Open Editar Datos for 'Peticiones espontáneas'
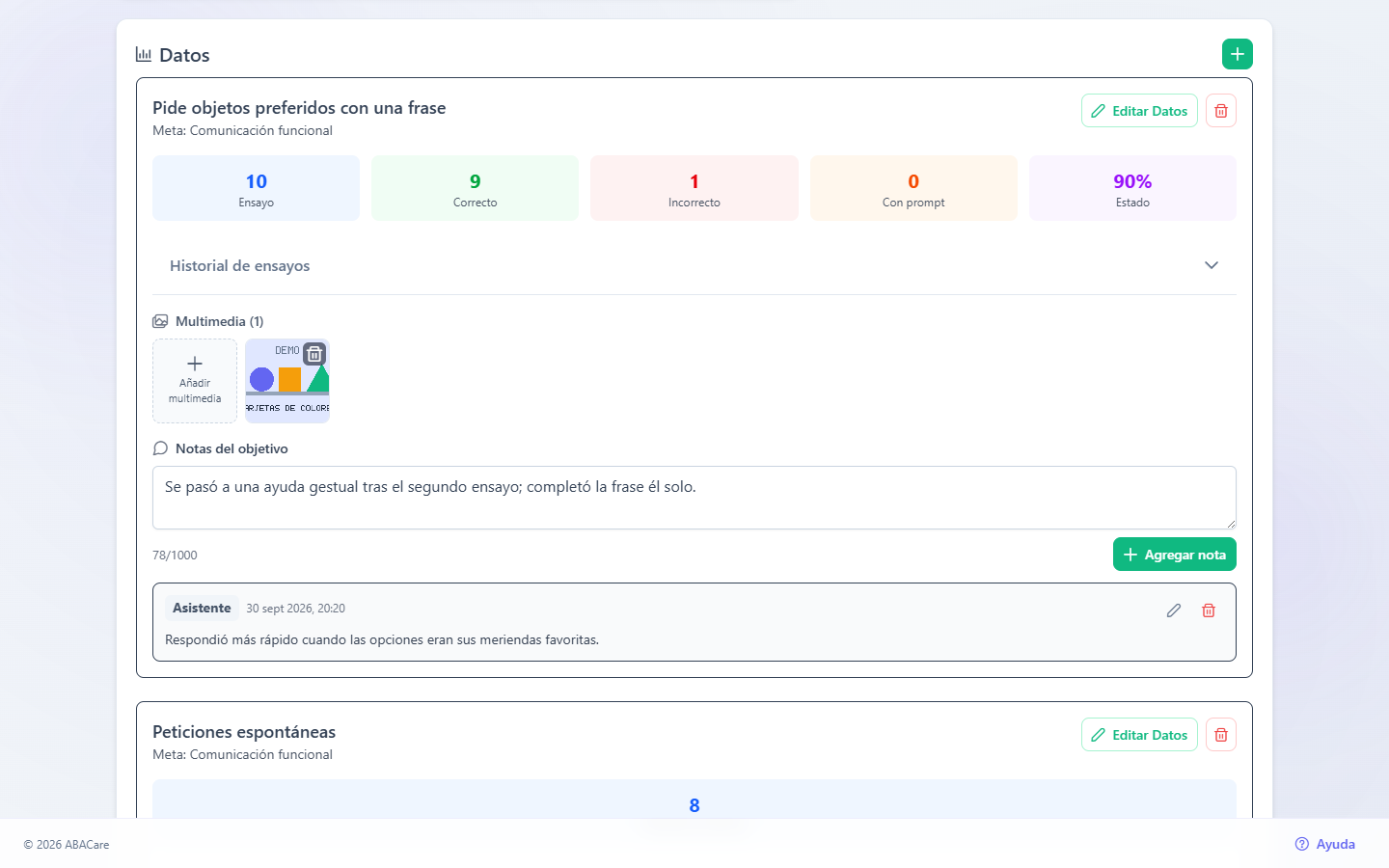Image resolution: width=1389 pixels, height=868 pixels. (1139, 735)
